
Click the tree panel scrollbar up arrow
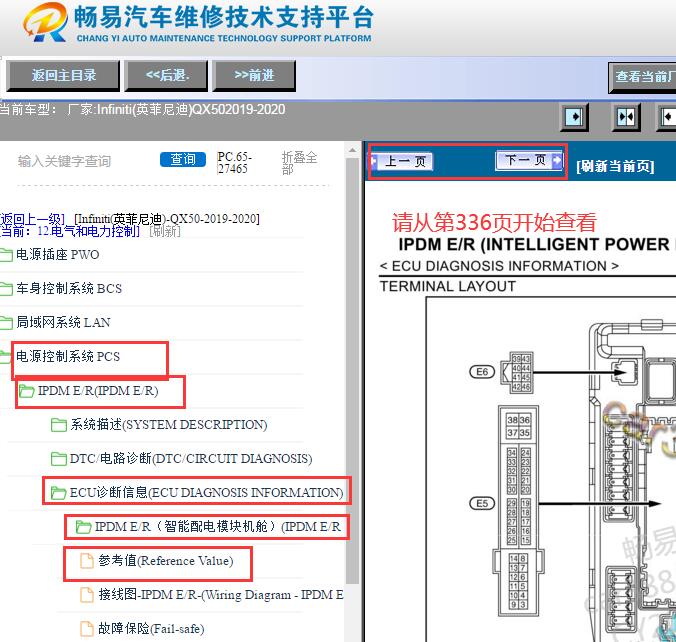[352, 150]
